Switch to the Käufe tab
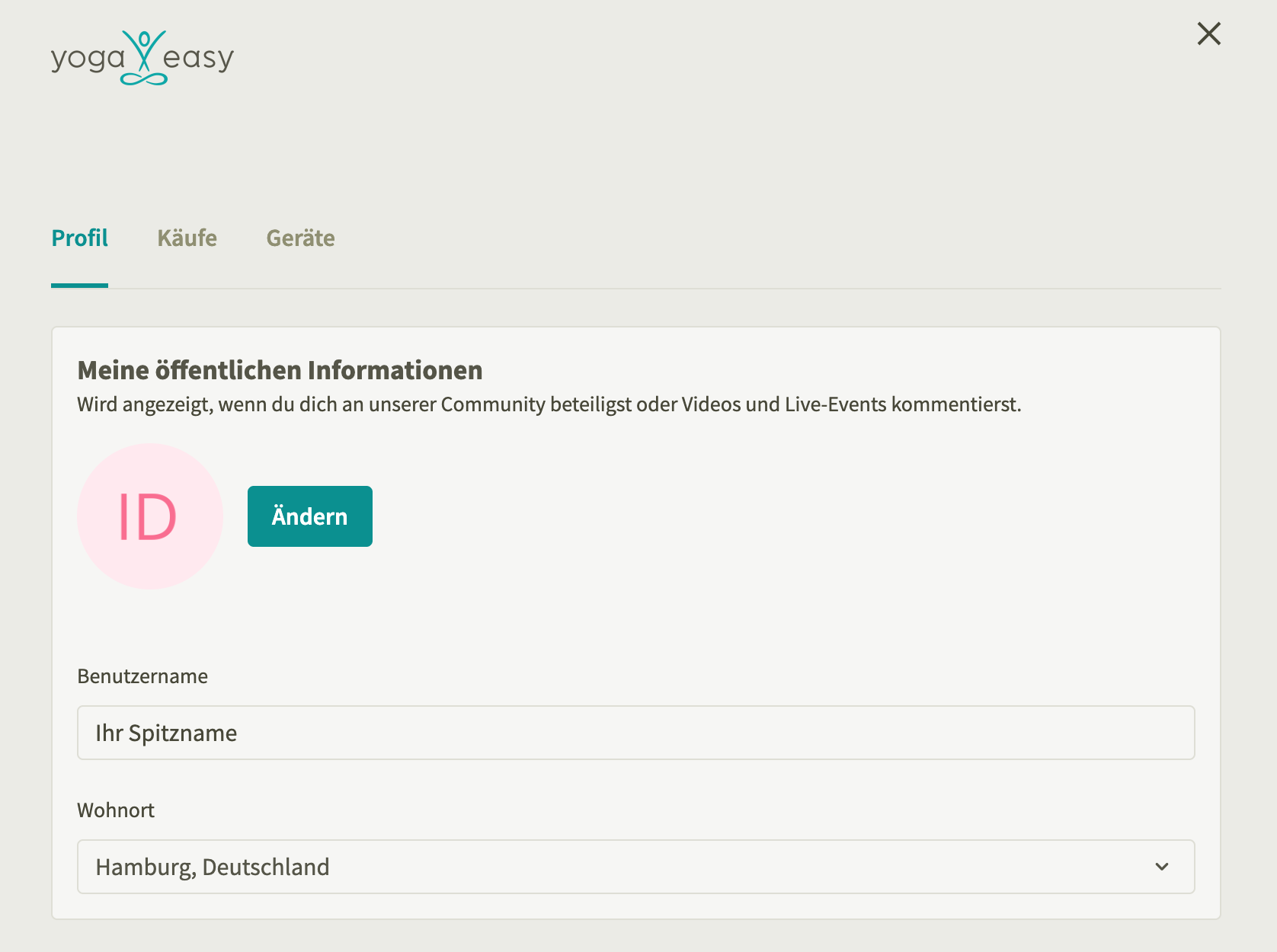 [187, 238]
